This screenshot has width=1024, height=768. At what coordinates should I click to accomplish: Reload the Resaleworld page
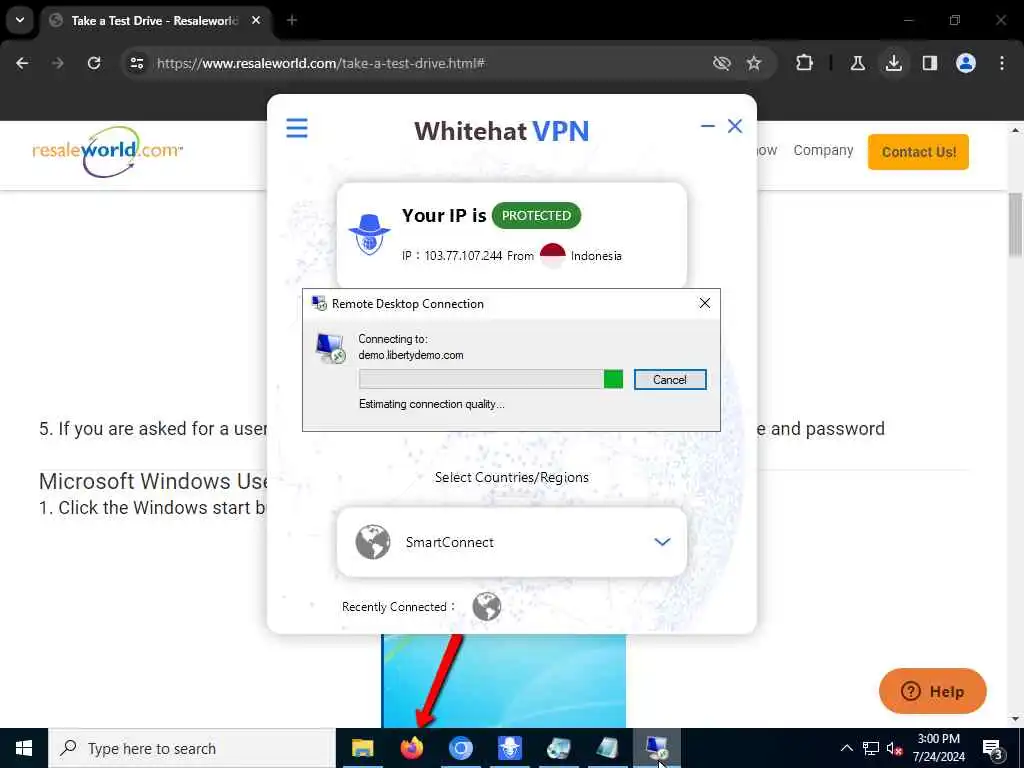pyautogui.click(x=94, y=63)
